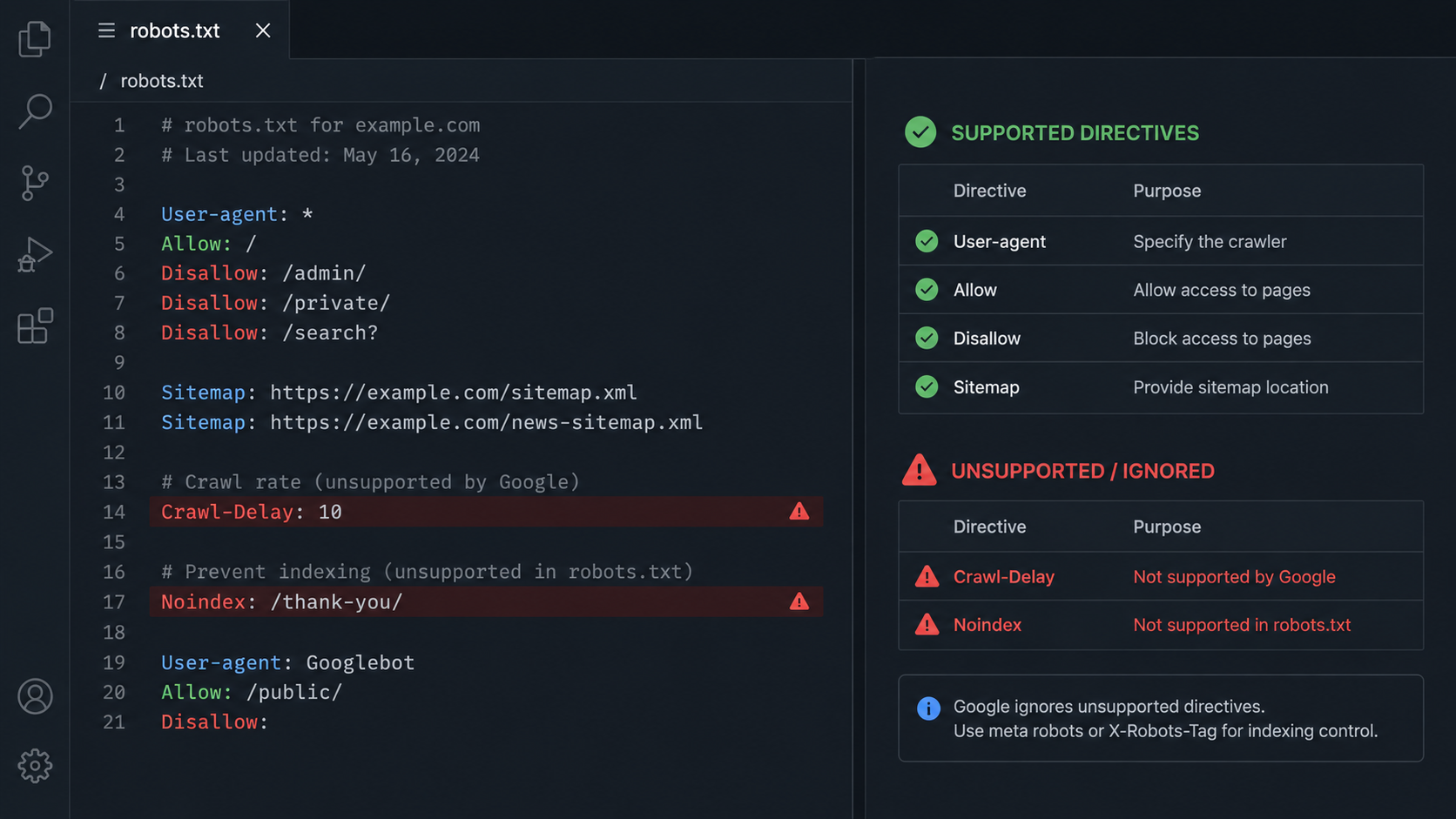Click the 'Last updated: May 16, 2024' comment
Viewport: 1456px width, 819px height.
(320, 155)
